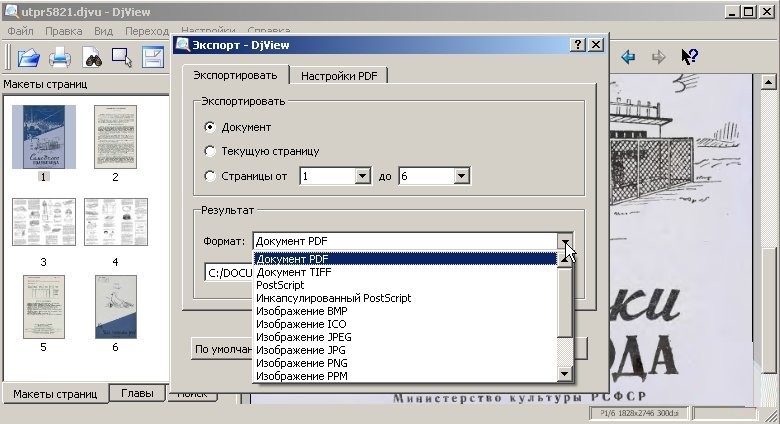Go back with the blue left arrow
This screenshot has width=780, height=424.
628,57
